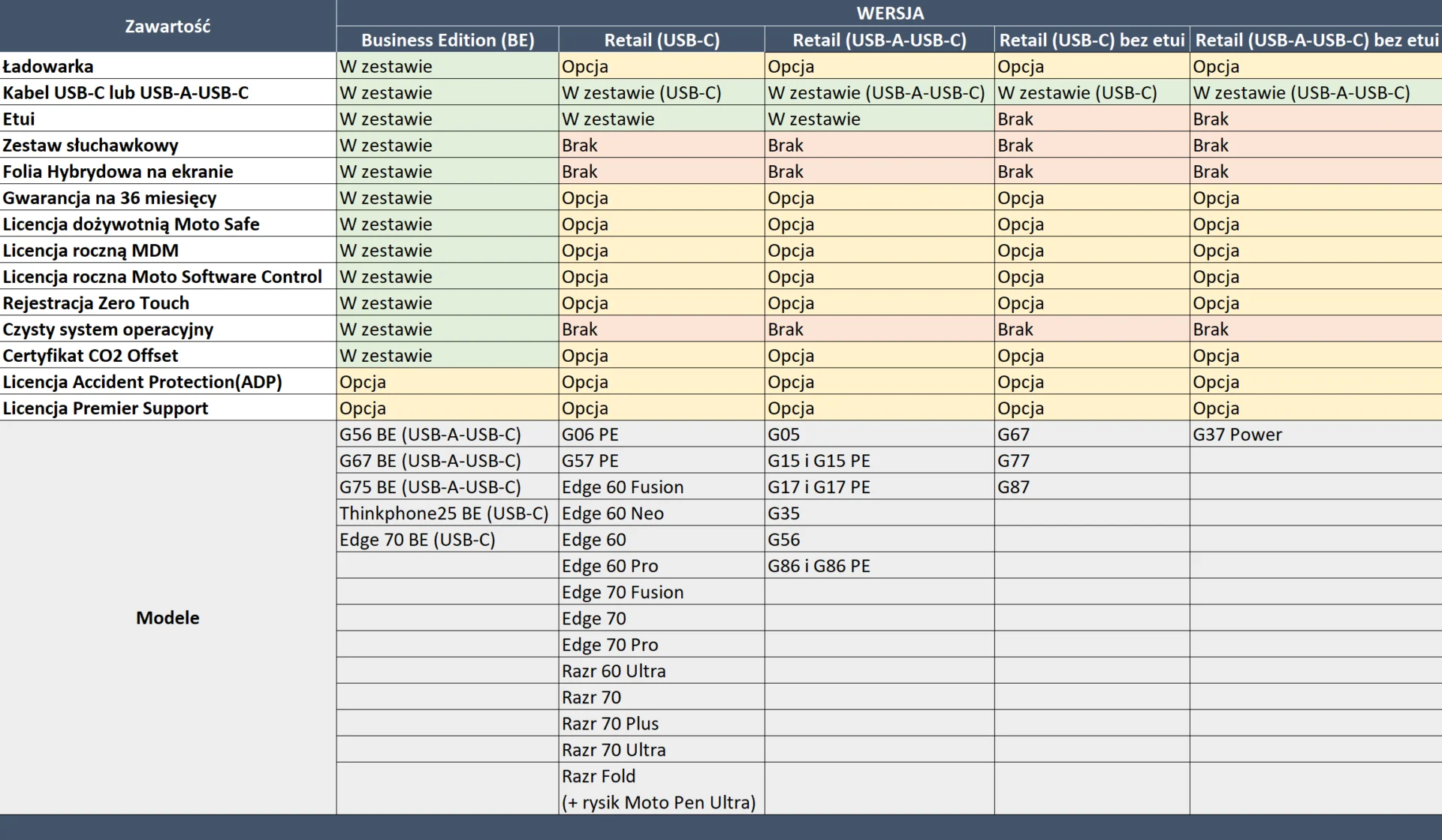Select the 'Retail (USB-C)' column header
Image resolution: width=1442 pixels, height=840 pixels.
(662, 40)
